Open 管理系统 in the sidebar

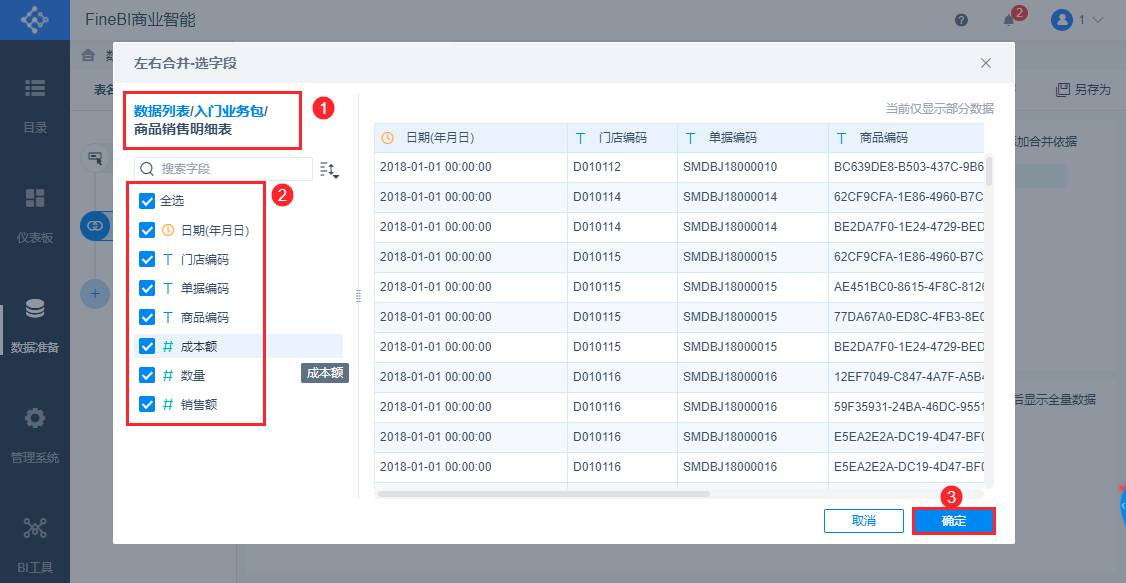point(34,436)
